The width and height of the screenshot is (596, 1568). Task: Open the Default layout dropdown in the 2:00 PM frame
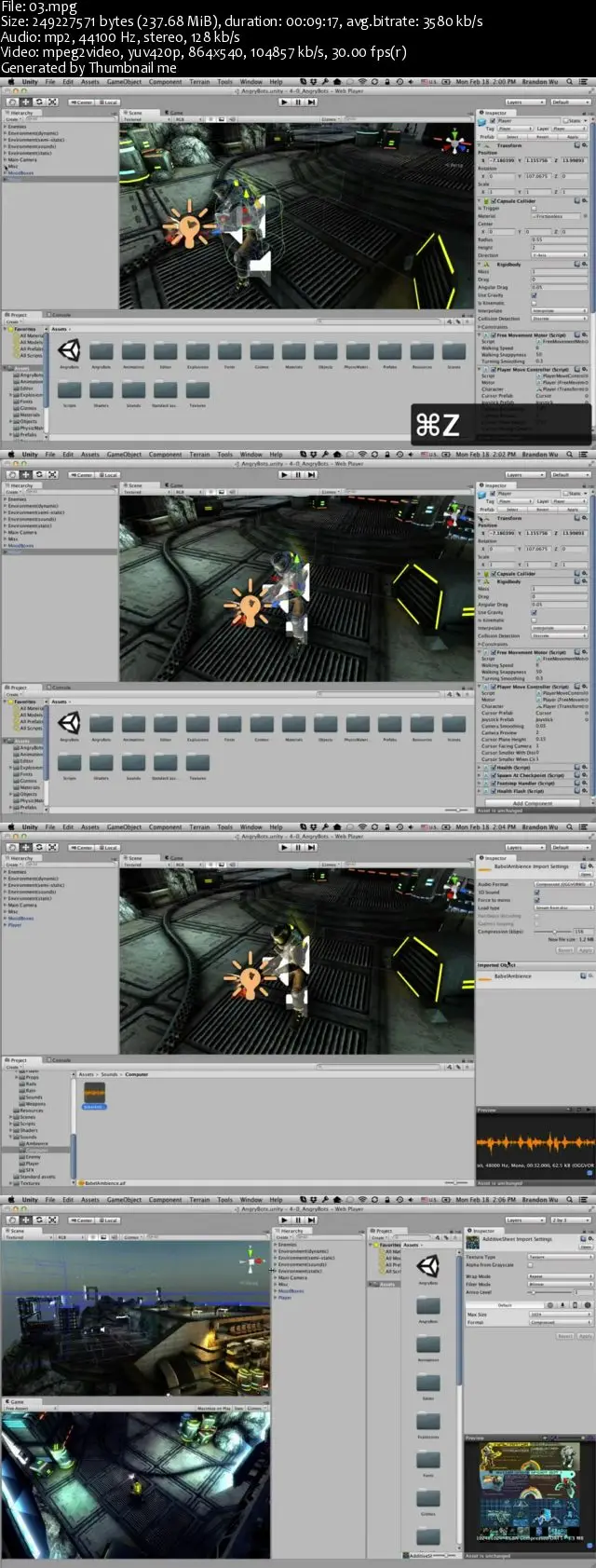(x=569, y=102)
